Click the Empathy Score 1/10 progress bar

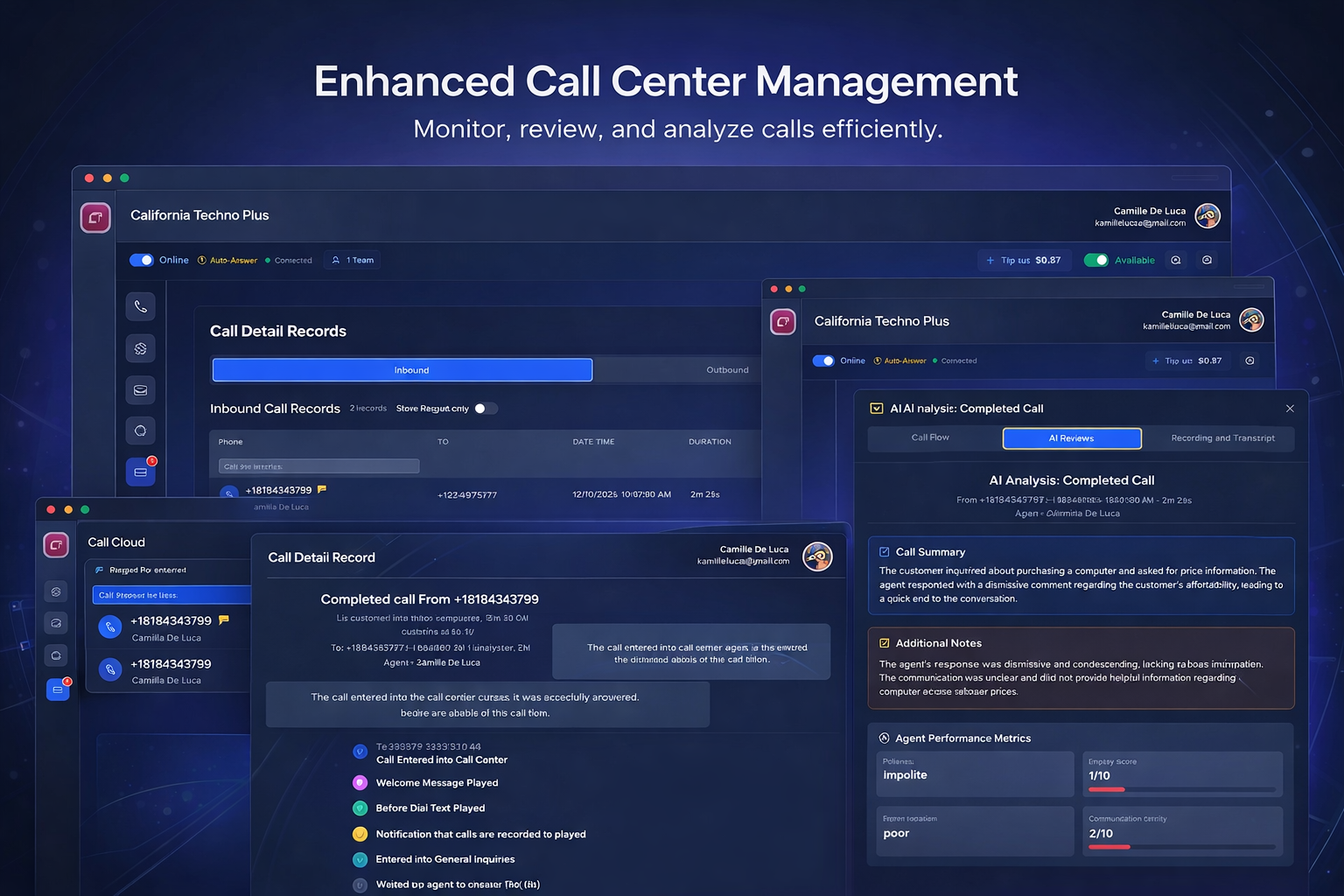pyautogui.click(x=1181, y=789)
